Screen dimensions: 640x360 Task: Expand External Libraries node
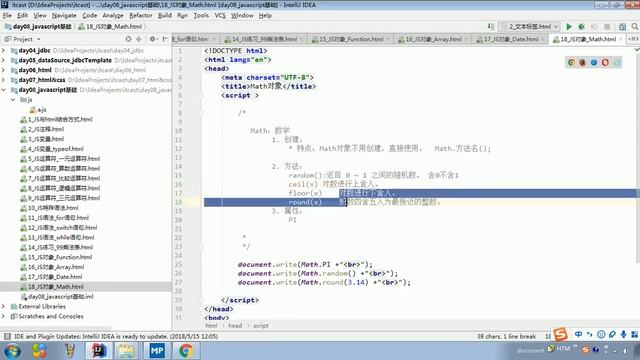tap(4, 307)
